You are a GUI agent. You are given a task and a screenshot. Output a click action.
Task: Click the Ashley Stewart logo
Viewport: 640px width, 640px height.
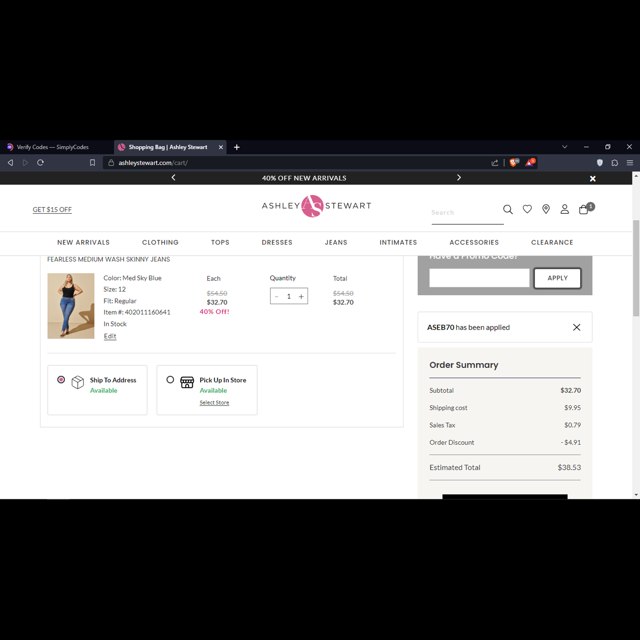(316, 206)
